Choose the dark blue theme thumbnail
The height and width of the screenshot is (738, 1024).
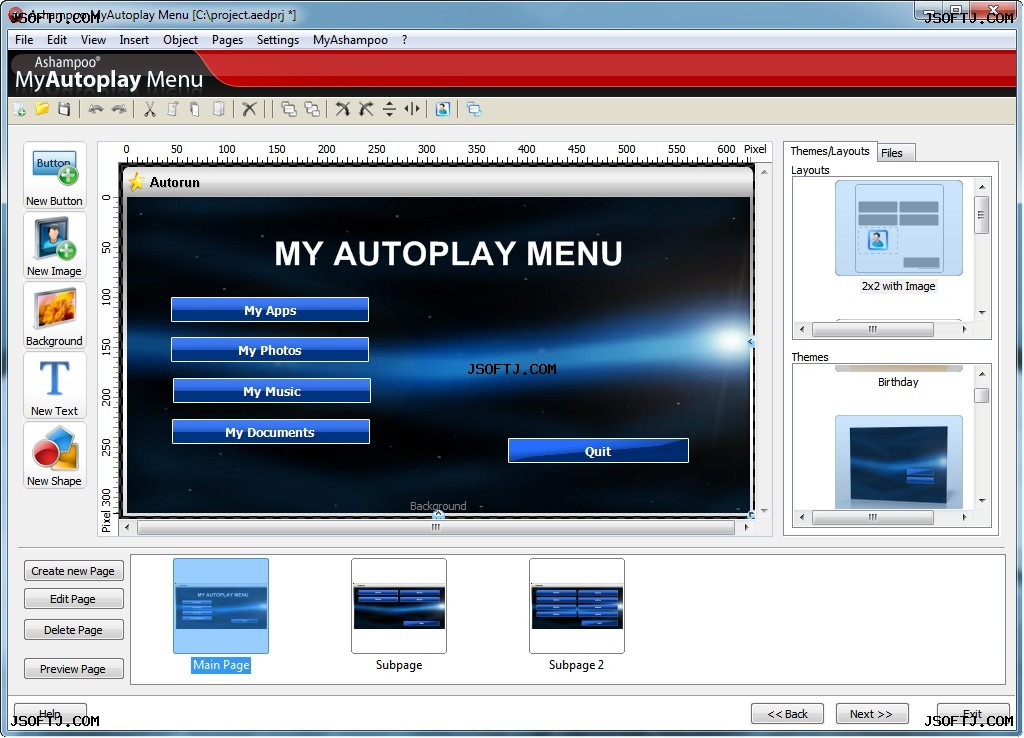click(x=899, y=462)
